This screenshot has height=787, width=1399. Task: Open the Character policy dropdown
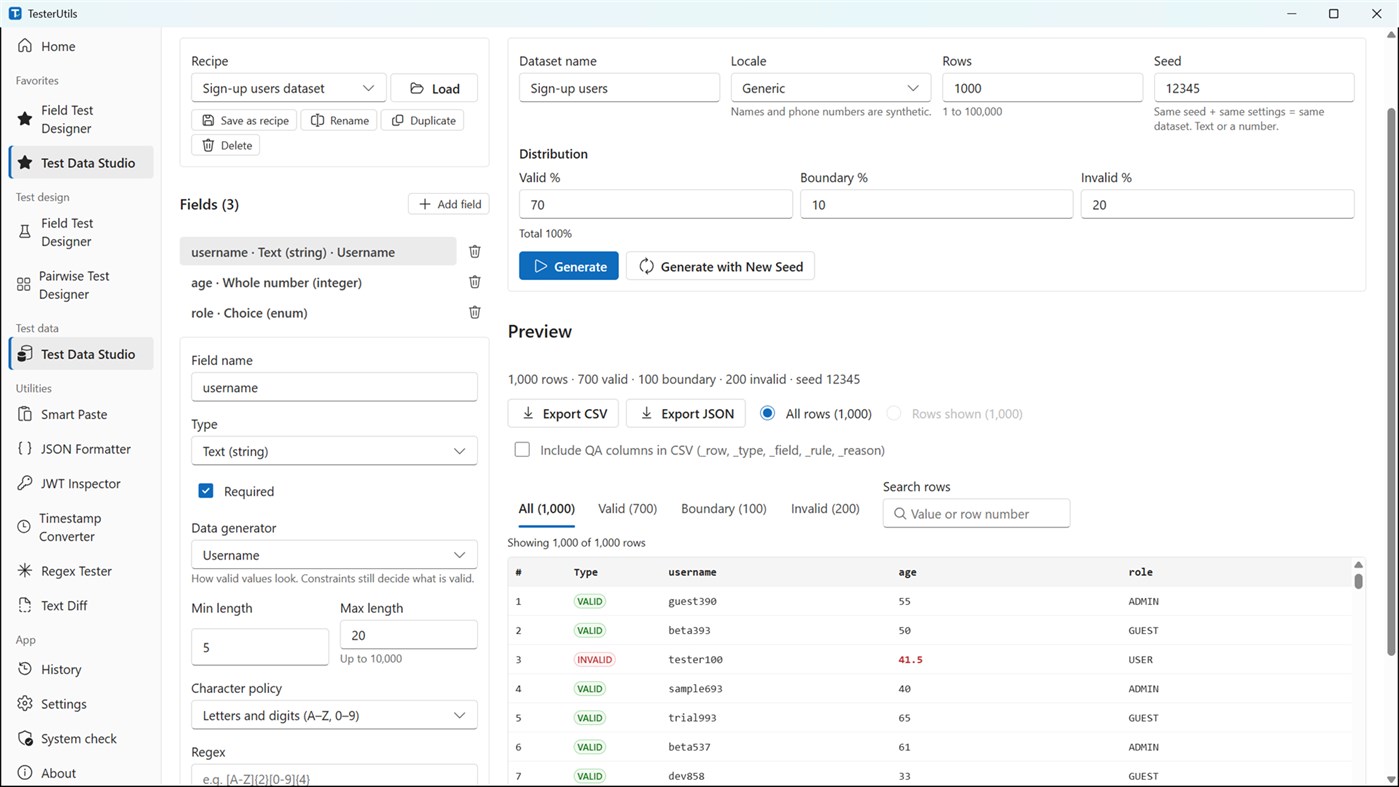pos(334,715)
